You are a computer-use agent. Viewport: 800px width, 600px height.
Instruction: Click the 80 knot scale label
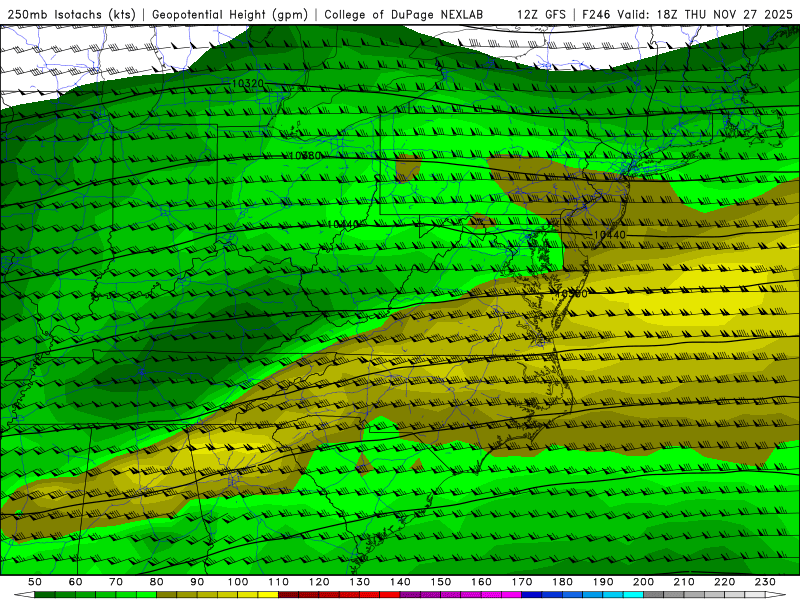tap(157, 582)
